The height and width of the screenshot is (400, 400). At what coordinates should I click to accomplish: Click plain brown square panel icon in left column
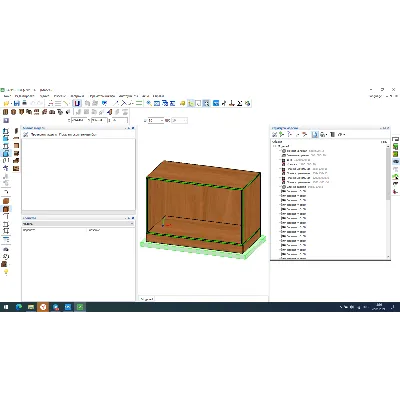(x=16, y=146)
